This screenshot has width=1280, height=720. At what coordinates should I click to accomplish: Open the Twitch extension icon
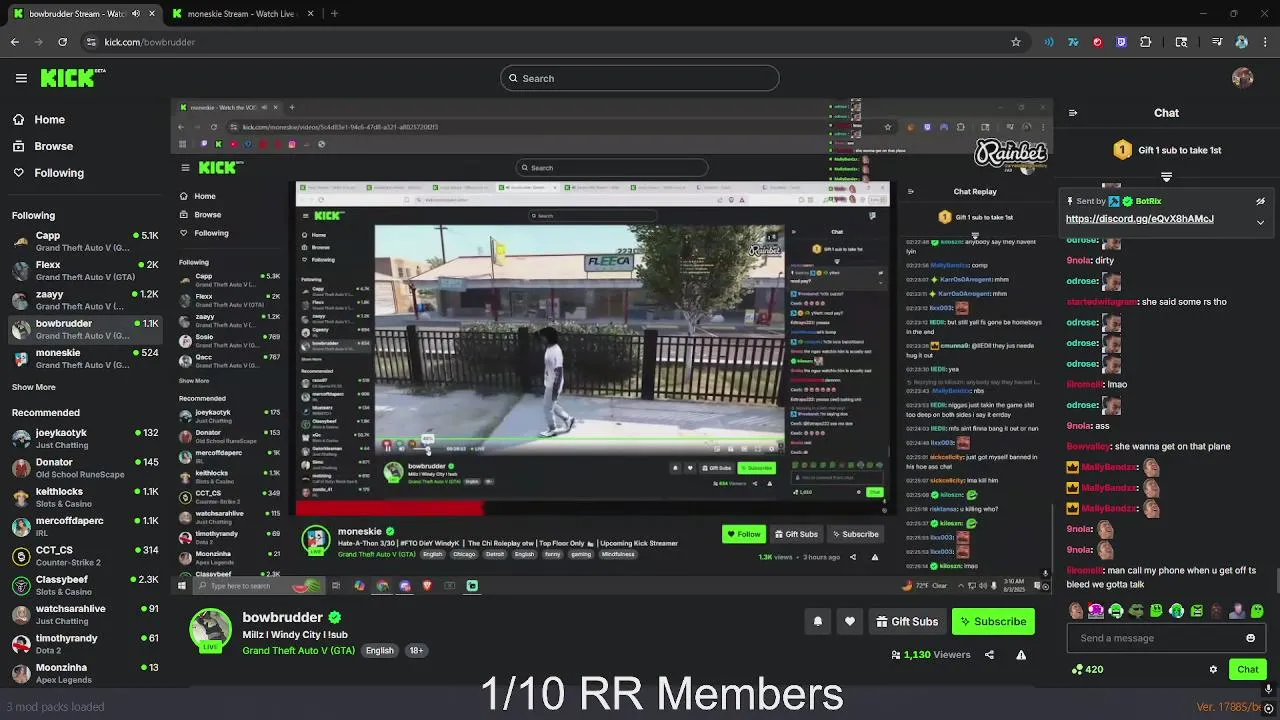pyautogui.click(x=1121, y=42)
